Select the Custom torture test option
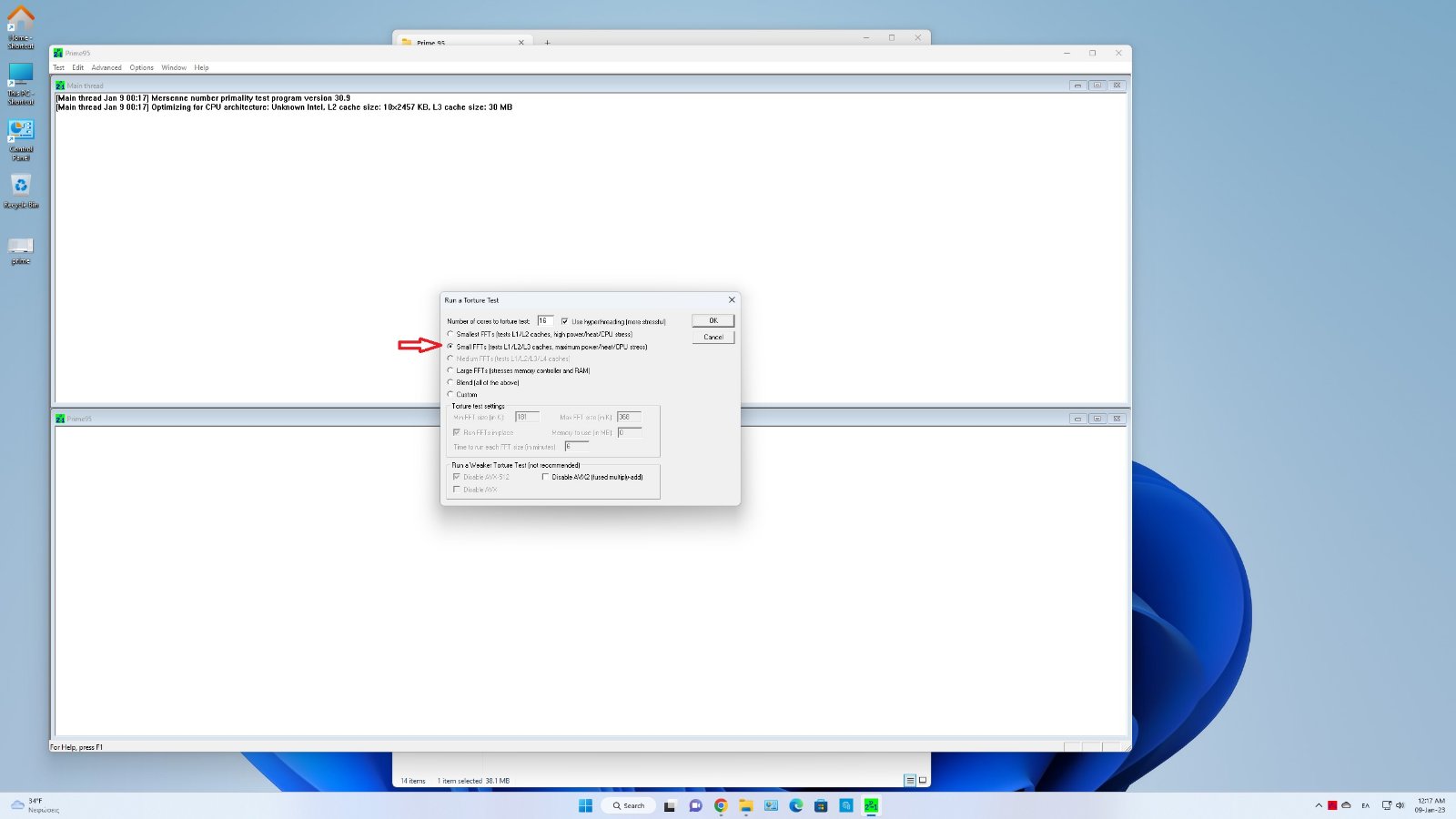 (450, 394)
